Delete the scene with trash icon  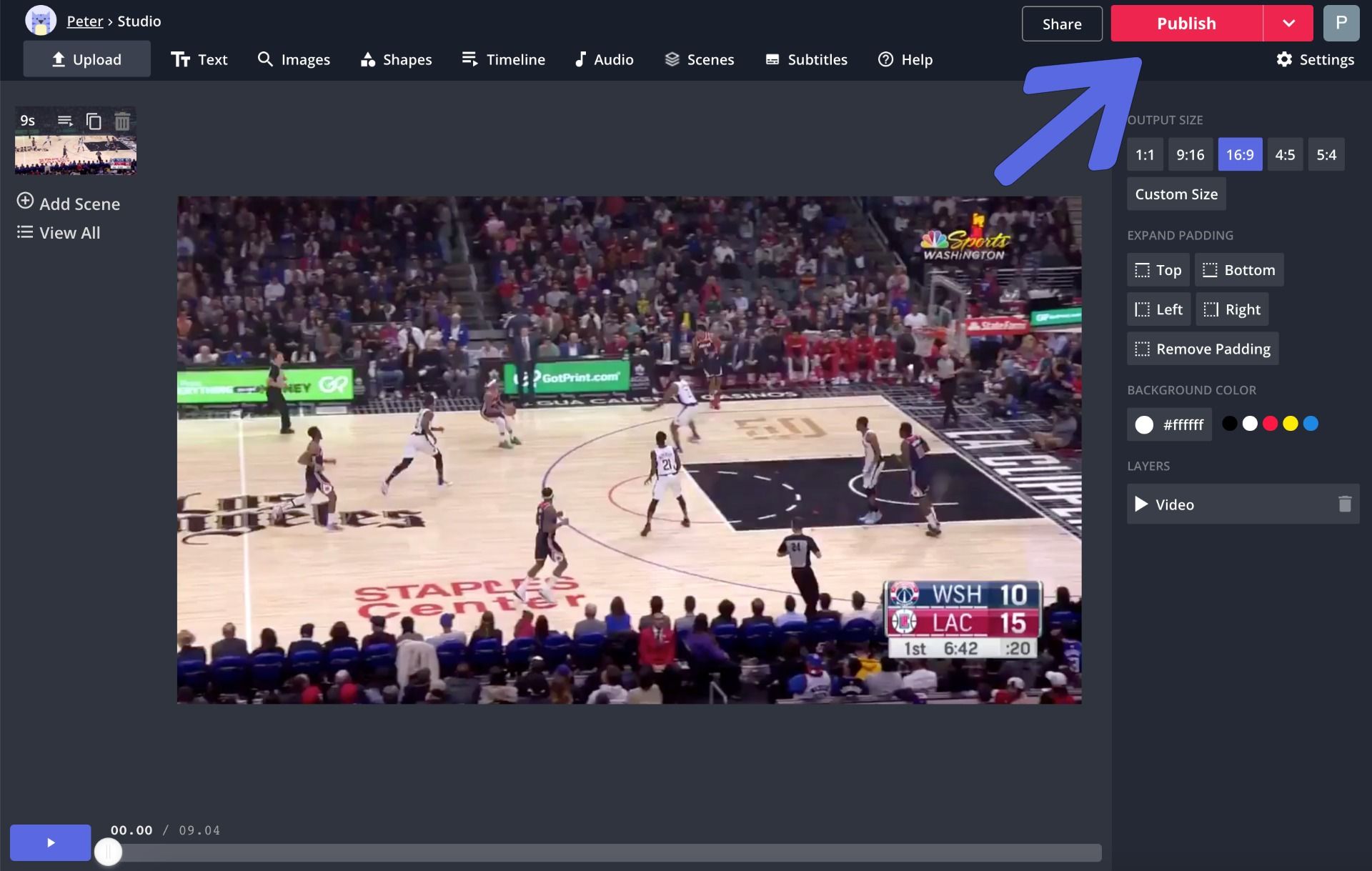click(x=122, y=121)
